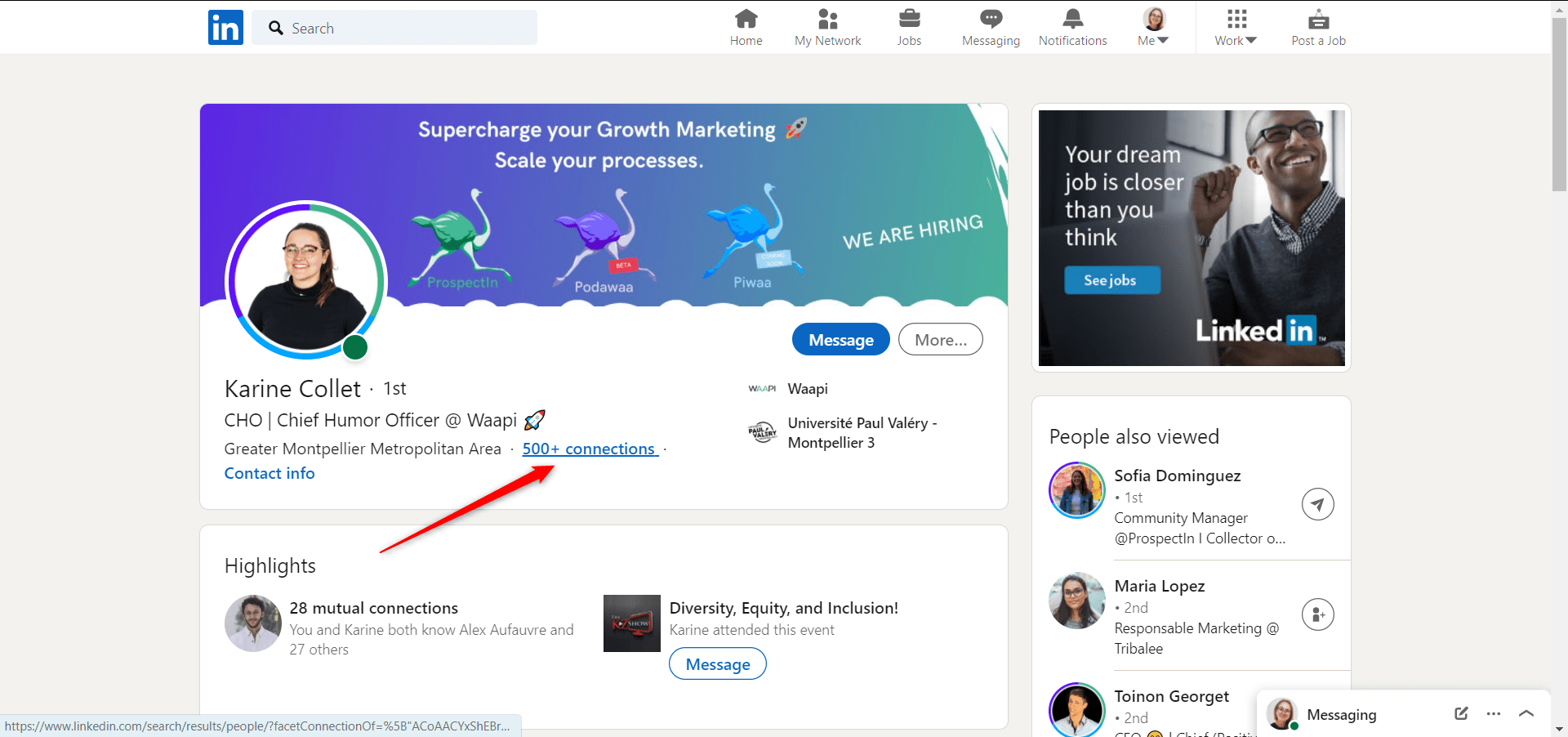Open Karine's Contact info
The height and width of the screenshot is (737, 1568).
point(269,473)
